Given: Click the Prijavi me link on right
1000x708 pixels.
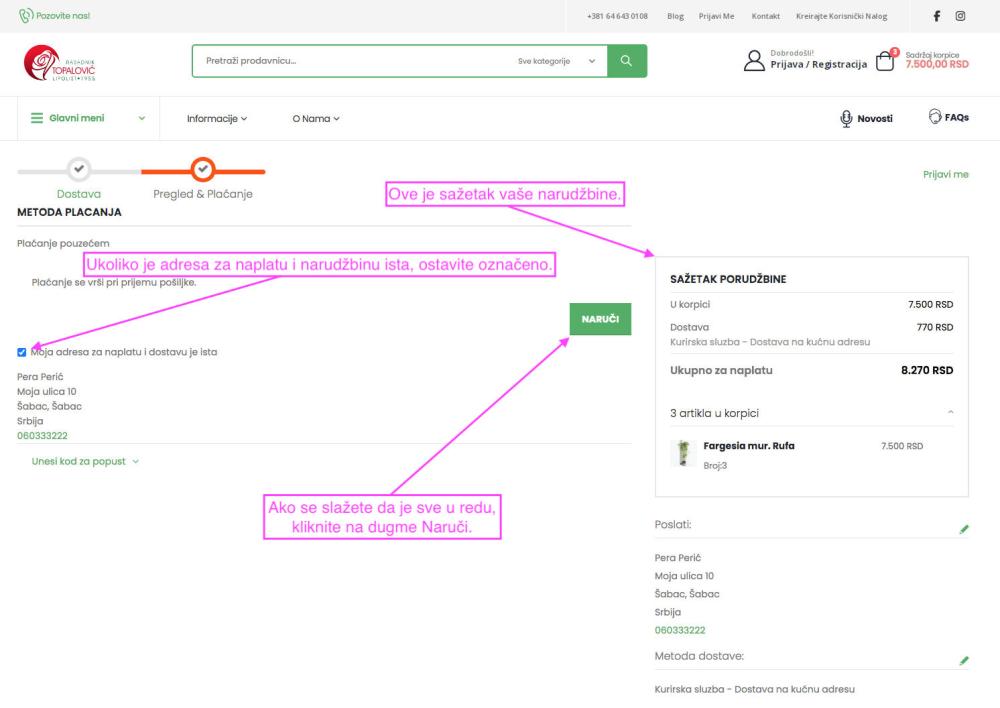Looking at the screenshot, I should coord(945,175).
